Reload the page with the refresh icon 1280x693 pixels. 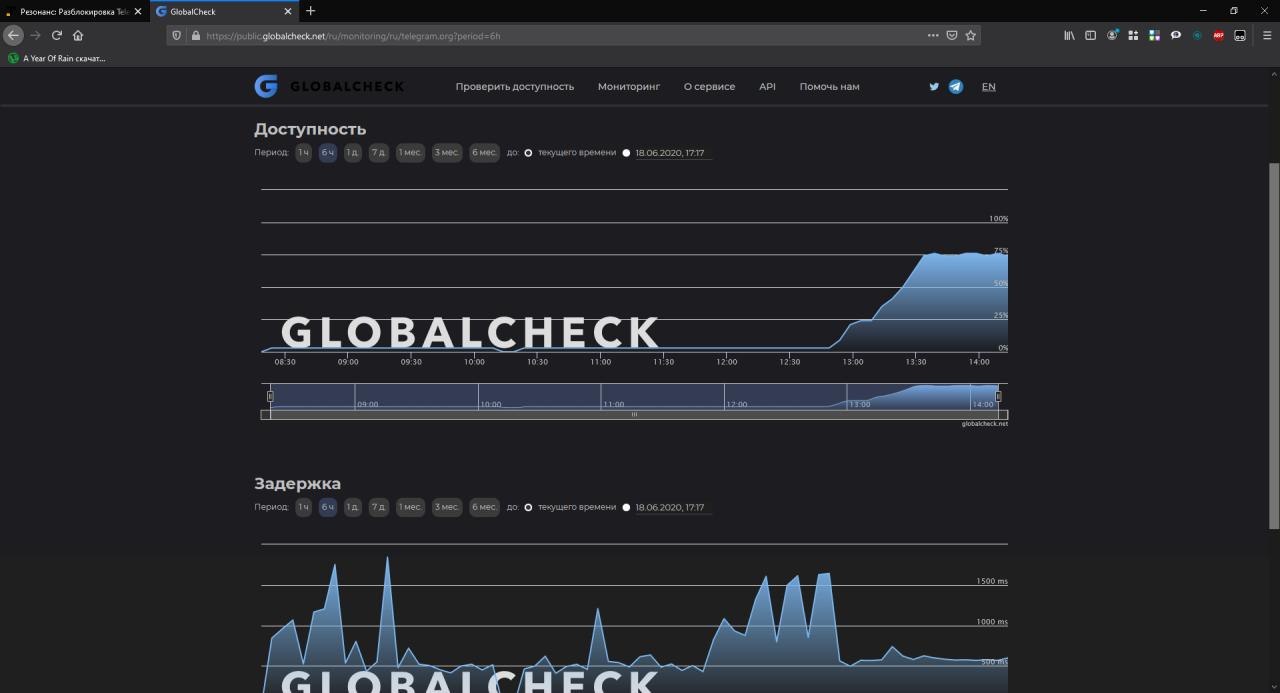[x=57, y=35]
